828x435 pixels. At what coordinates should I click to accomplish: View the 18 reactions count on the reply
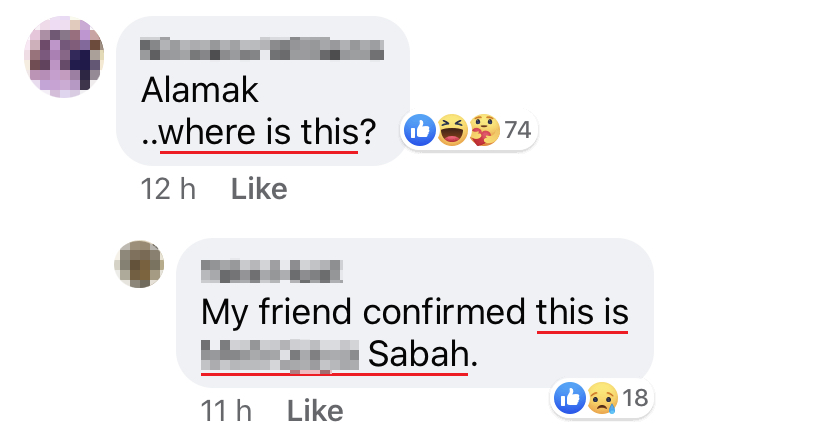pyautogui.click(x=635, y=398)
